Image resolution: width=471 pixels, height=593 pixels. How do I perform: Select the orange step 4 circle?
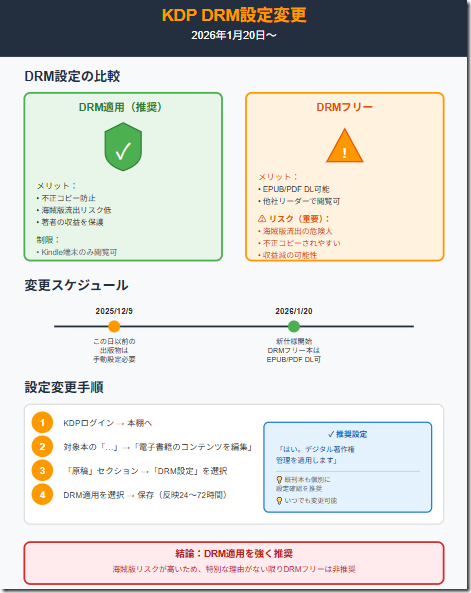(42, 495)
